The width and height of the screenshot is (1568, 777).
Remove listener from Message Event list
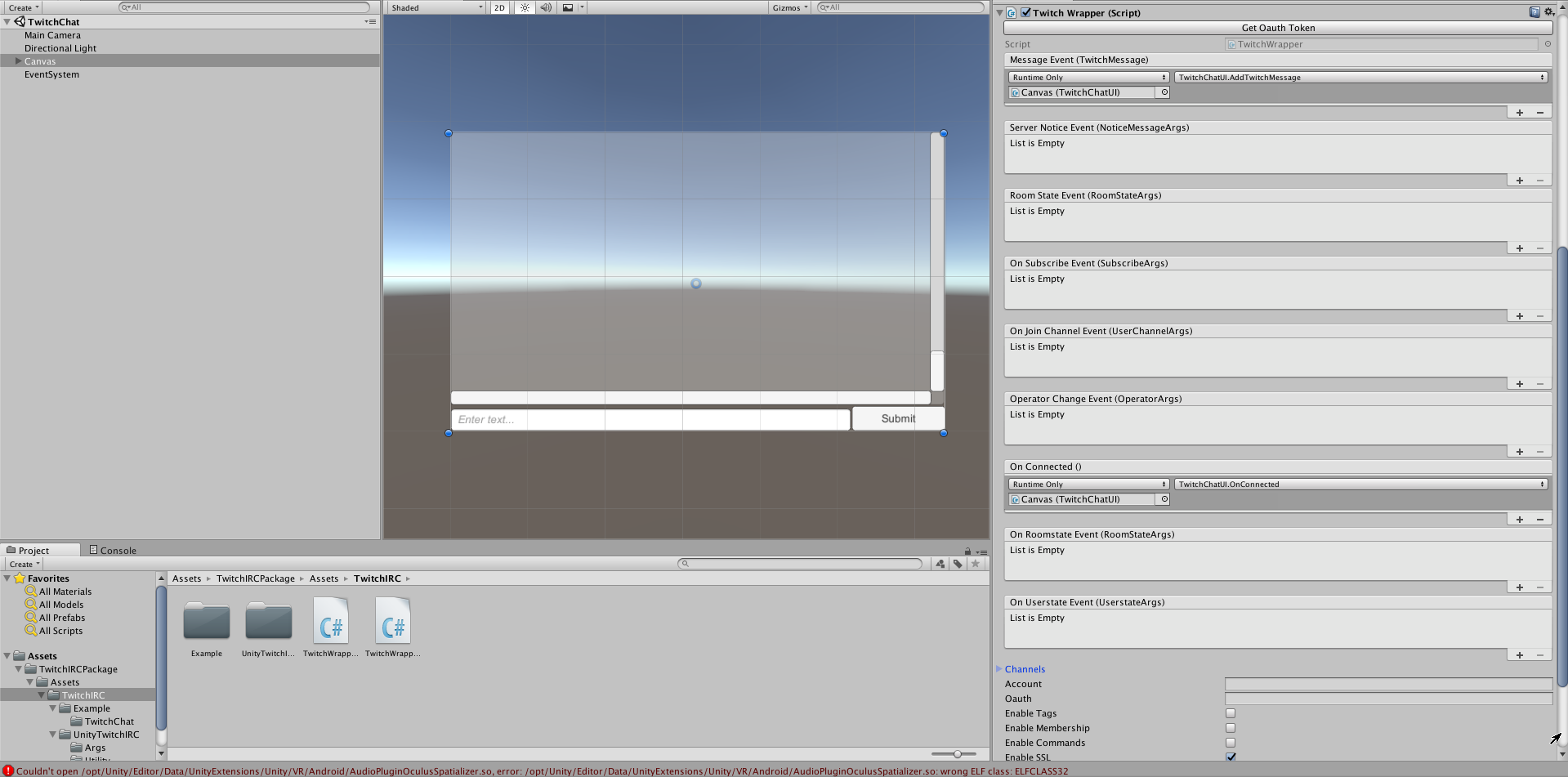[x=1540, y=113]
